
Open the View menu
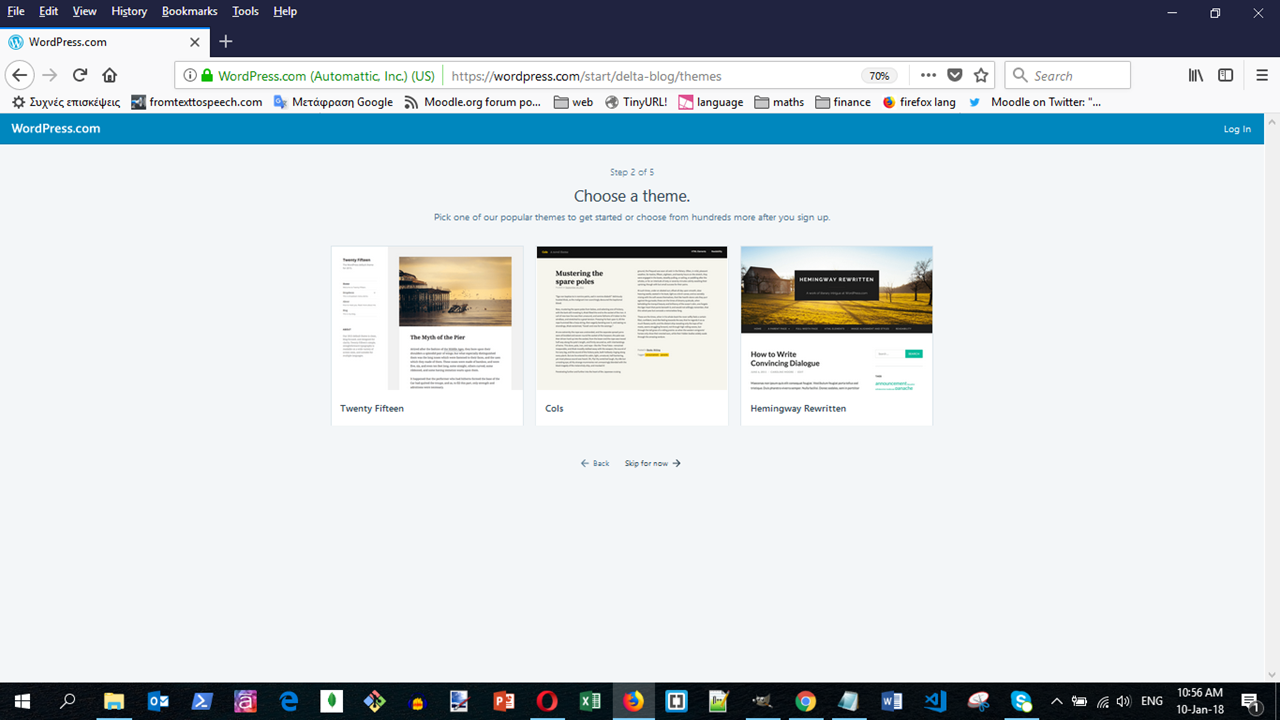[85, 11]
